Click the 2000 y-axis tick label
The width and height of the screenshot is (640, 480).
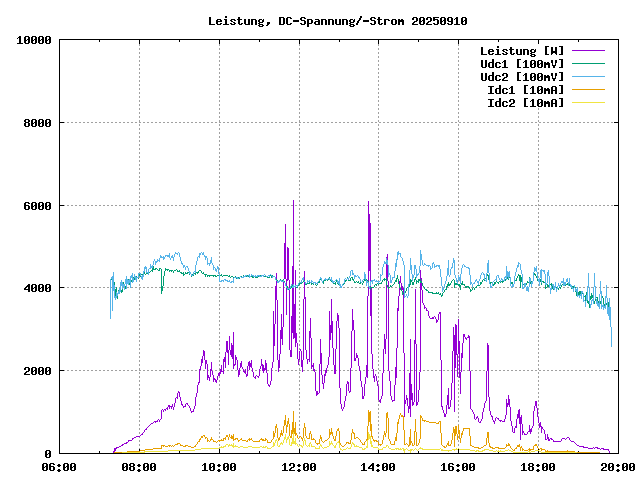tap(38, 371)
